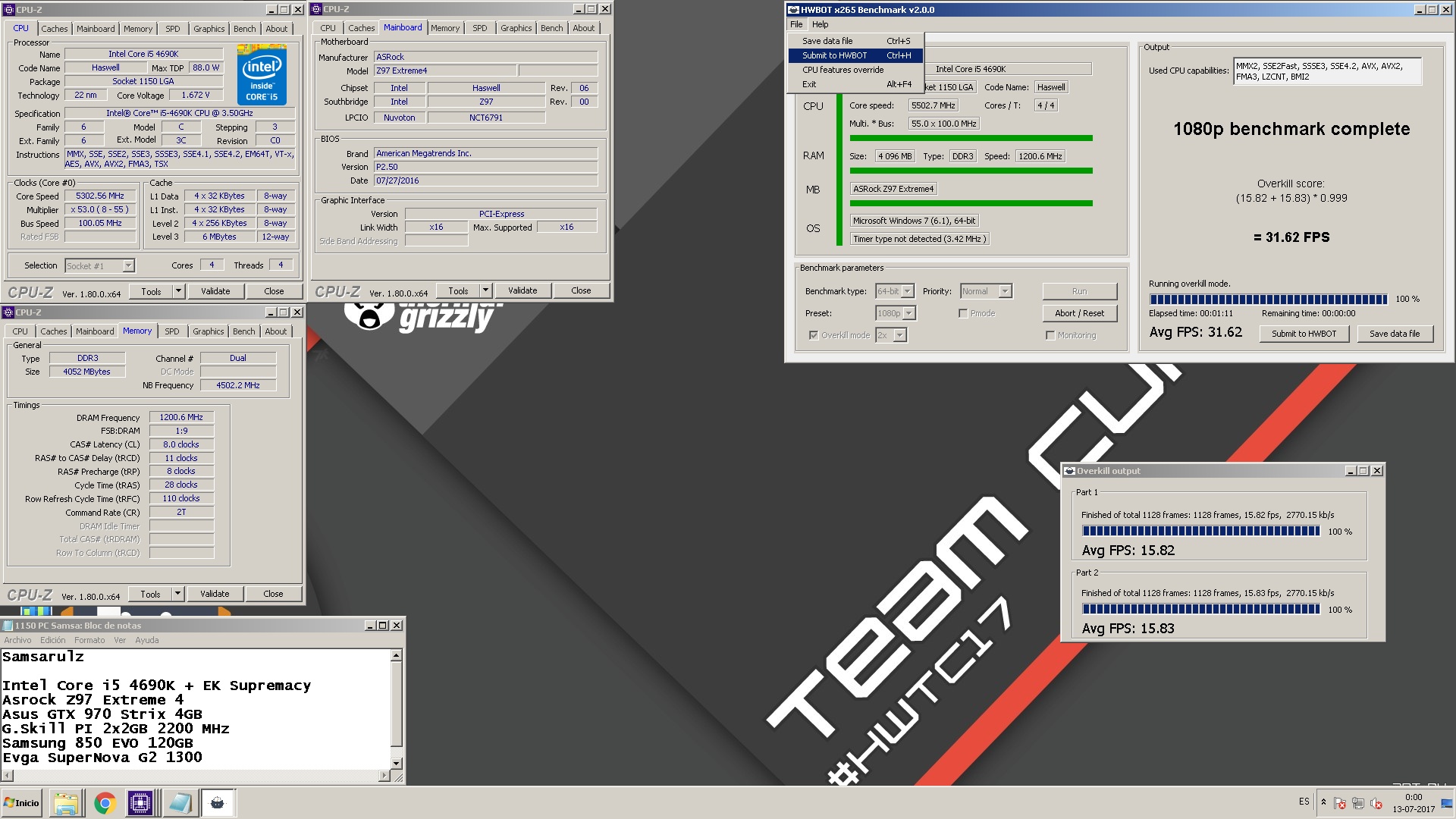Click the Save data file button
This screenshot has width=1456, height=819.
point(1395,334)
